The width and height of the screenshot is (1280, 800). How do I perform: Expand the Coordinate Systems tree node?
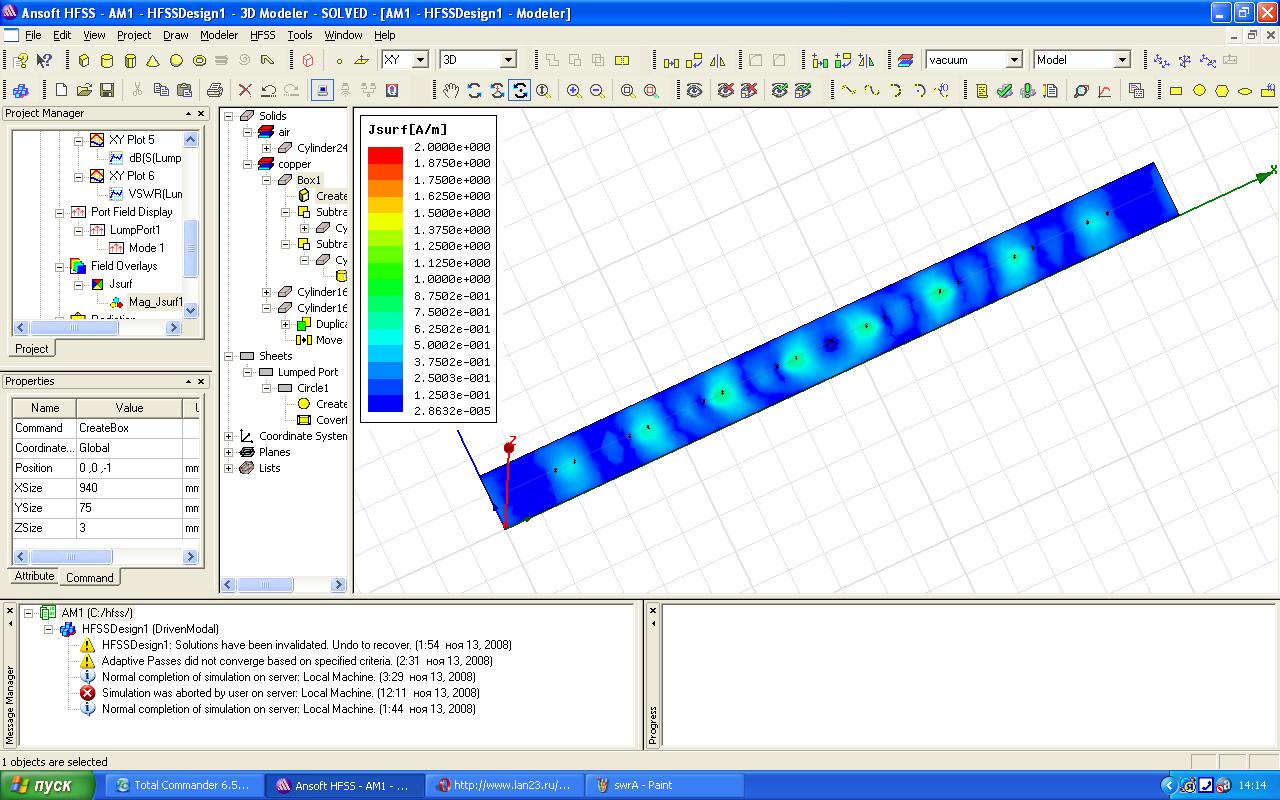[229, 436]
